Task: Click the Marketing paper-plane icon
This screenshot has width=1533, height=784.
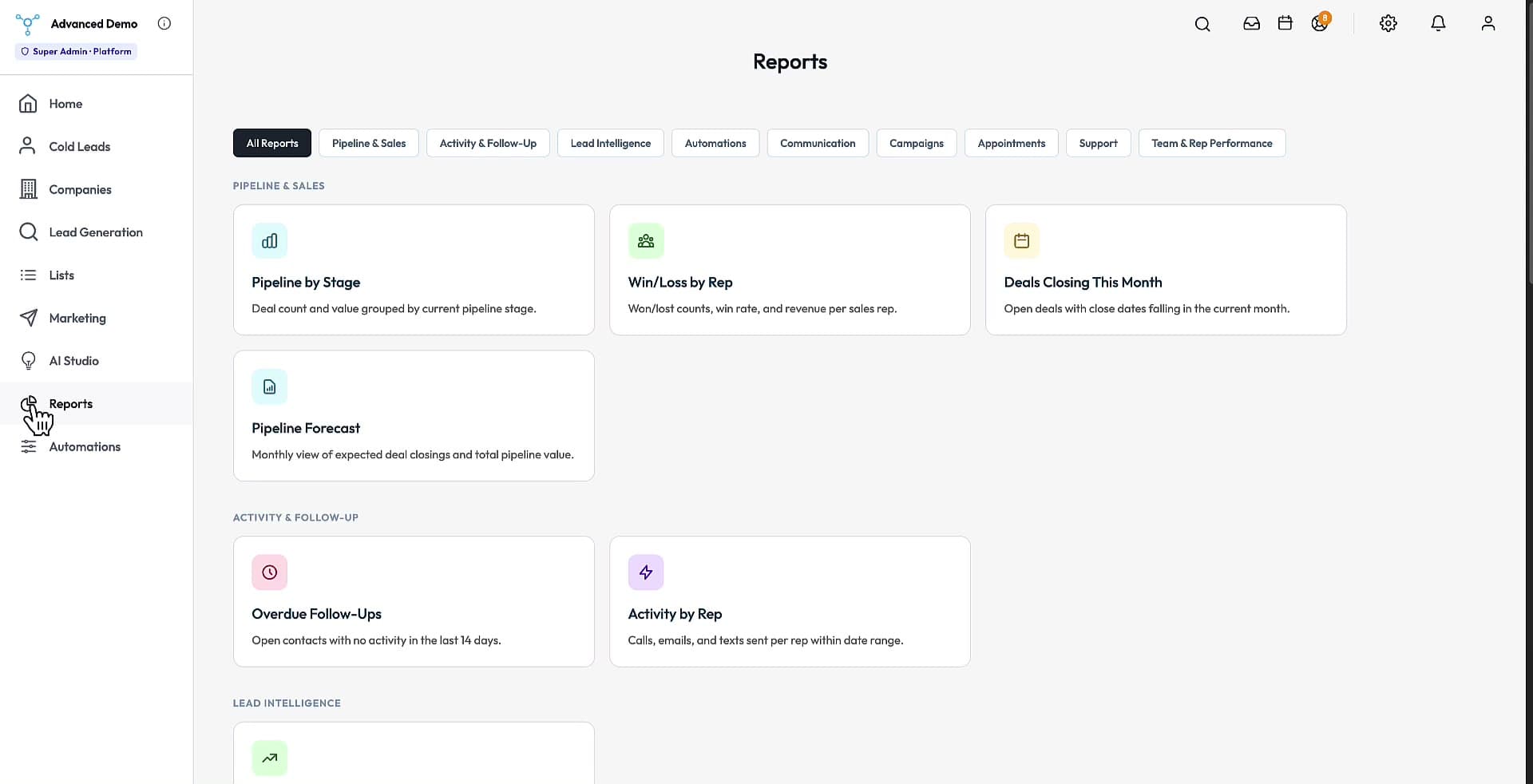Action: (x=28, y=318)
